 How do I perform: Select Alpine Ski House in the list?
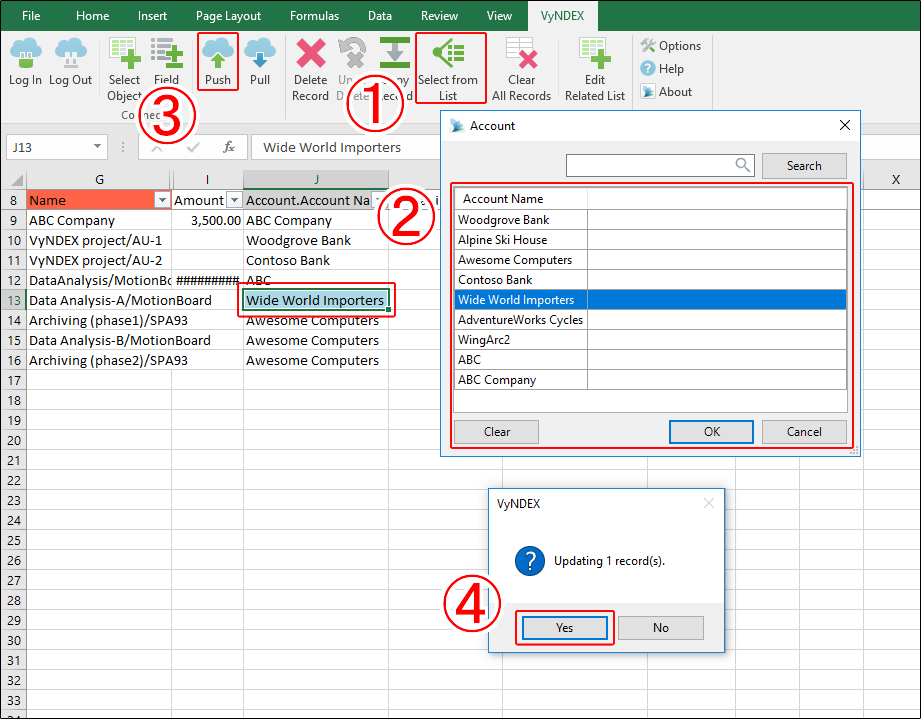click(651, 240)
